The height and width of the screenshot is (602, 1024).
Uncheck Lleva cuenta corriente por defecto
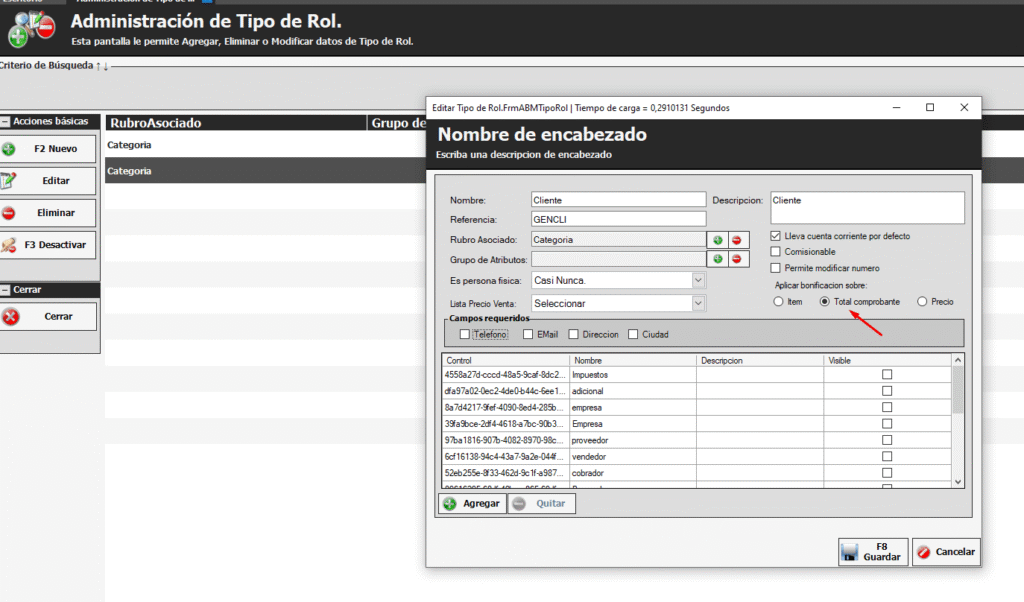[x=776, y=236]
